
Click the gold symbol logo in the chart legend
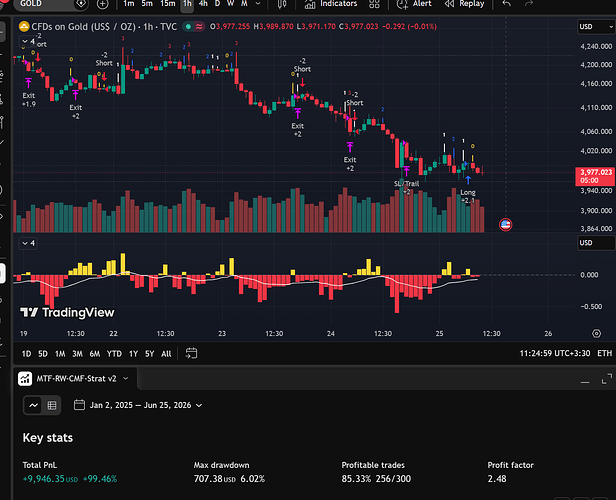click(x=24, y=27)
